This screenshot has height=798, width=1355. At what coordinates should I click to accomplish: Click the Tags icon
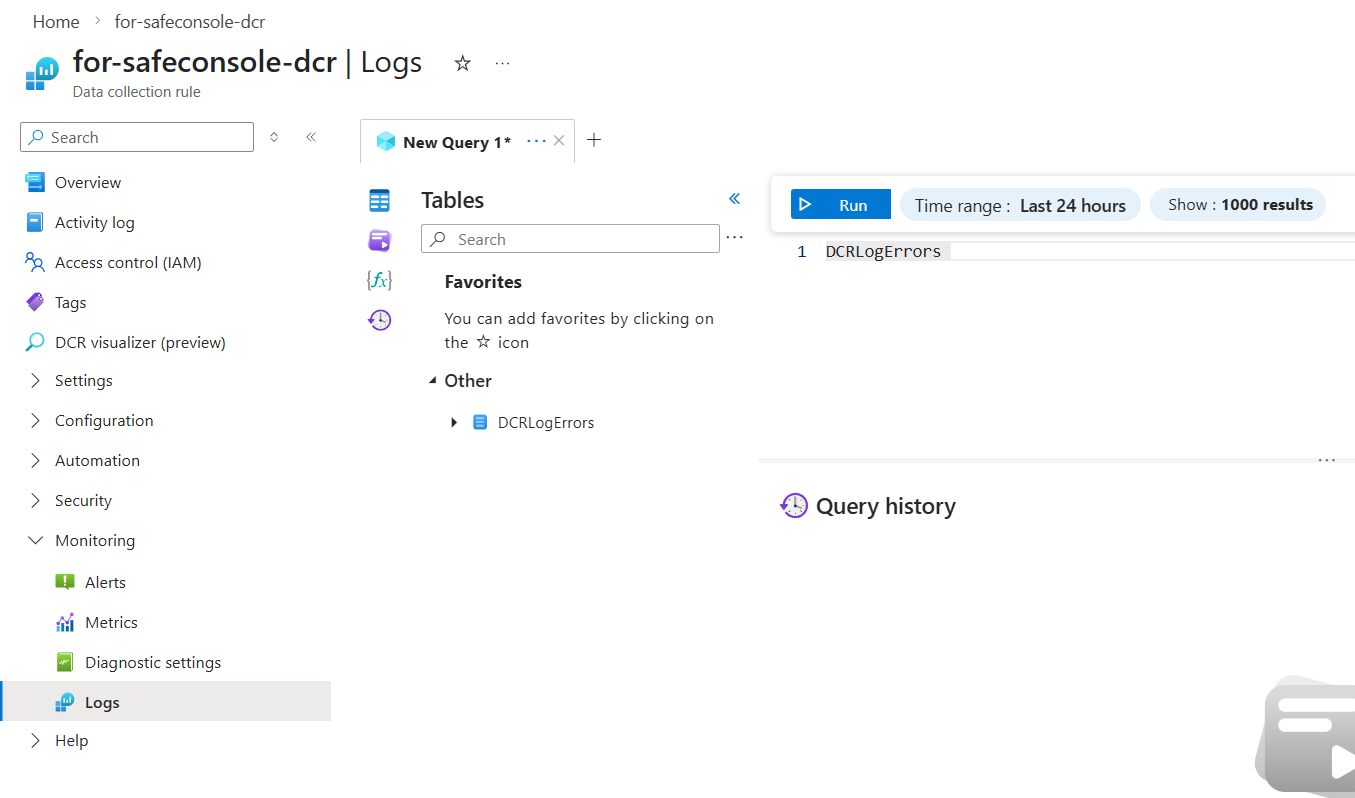pyautogui.click(x=35, y=302)
